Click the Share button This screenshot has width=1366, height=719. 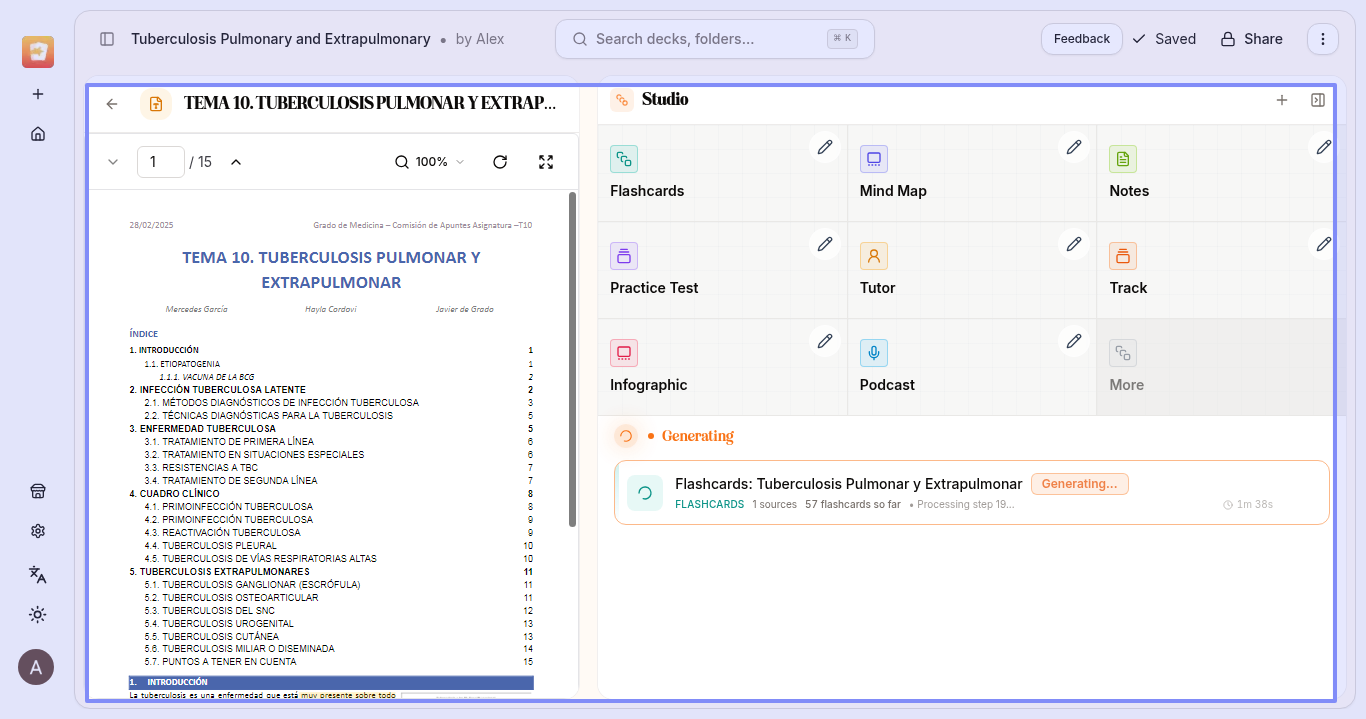click(1251, 39)
